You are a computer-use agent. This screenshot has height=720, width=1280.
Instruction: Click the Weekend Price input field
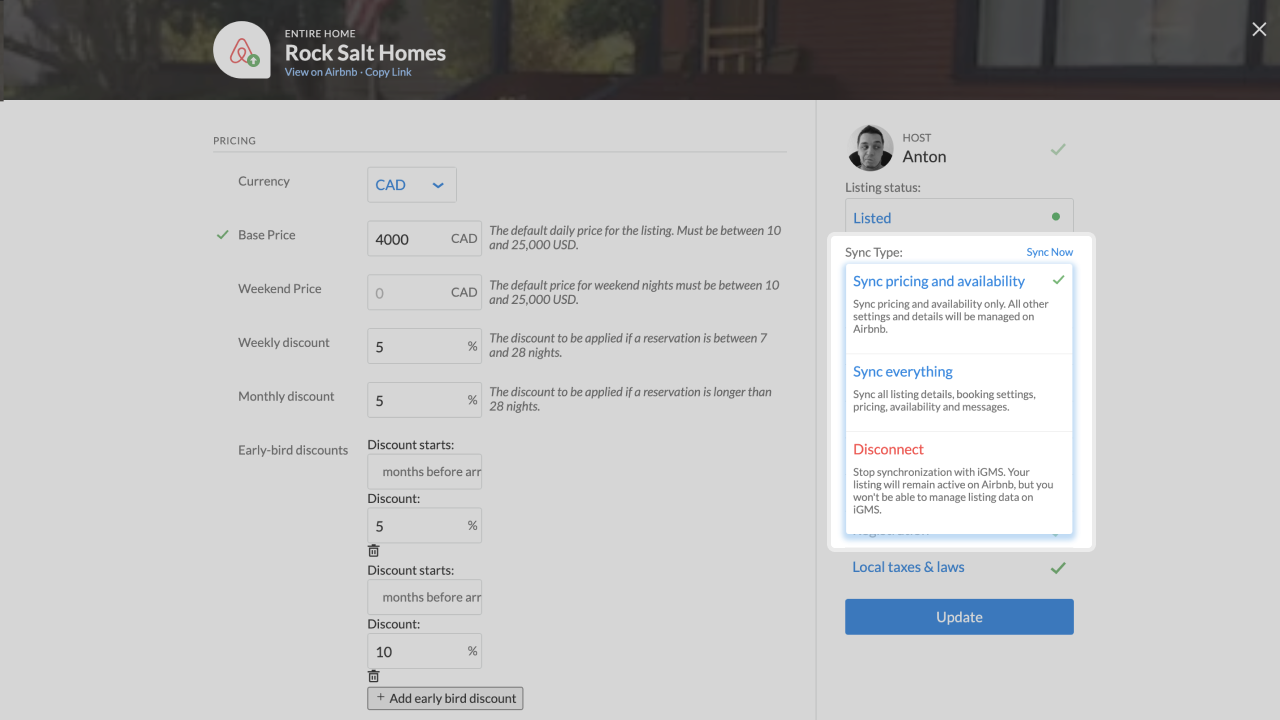pyautogui.click(x=424, y=293)
